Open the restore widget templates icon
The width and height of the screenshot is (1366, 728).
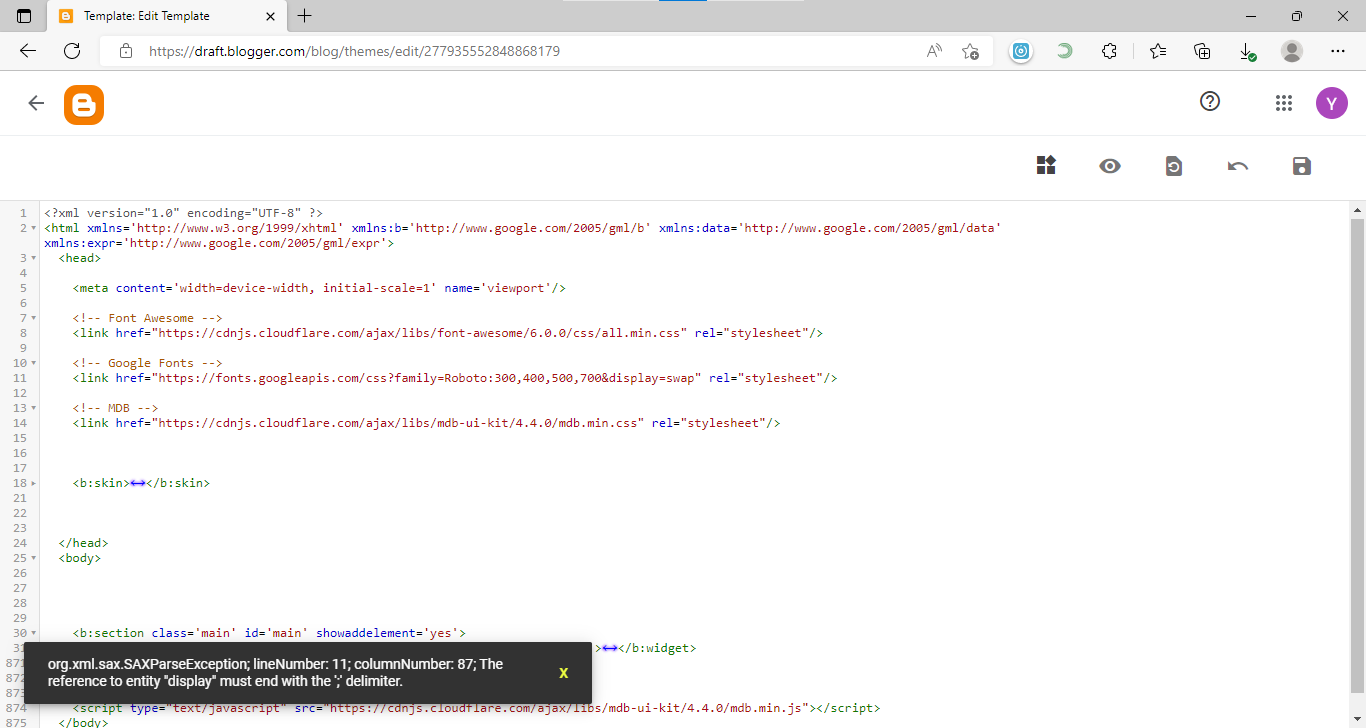(x=1174, y=166)
